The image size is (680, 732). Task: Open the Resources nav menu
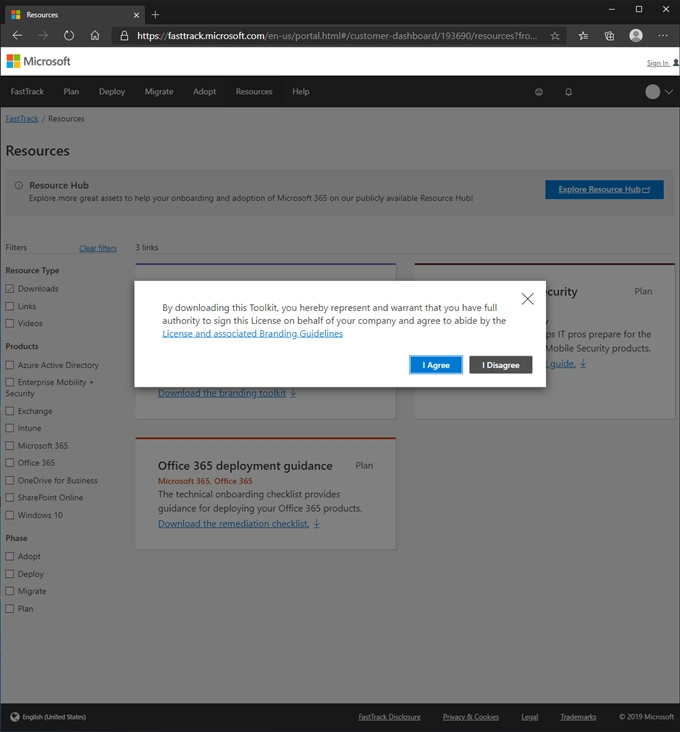[x=254, y=92]
